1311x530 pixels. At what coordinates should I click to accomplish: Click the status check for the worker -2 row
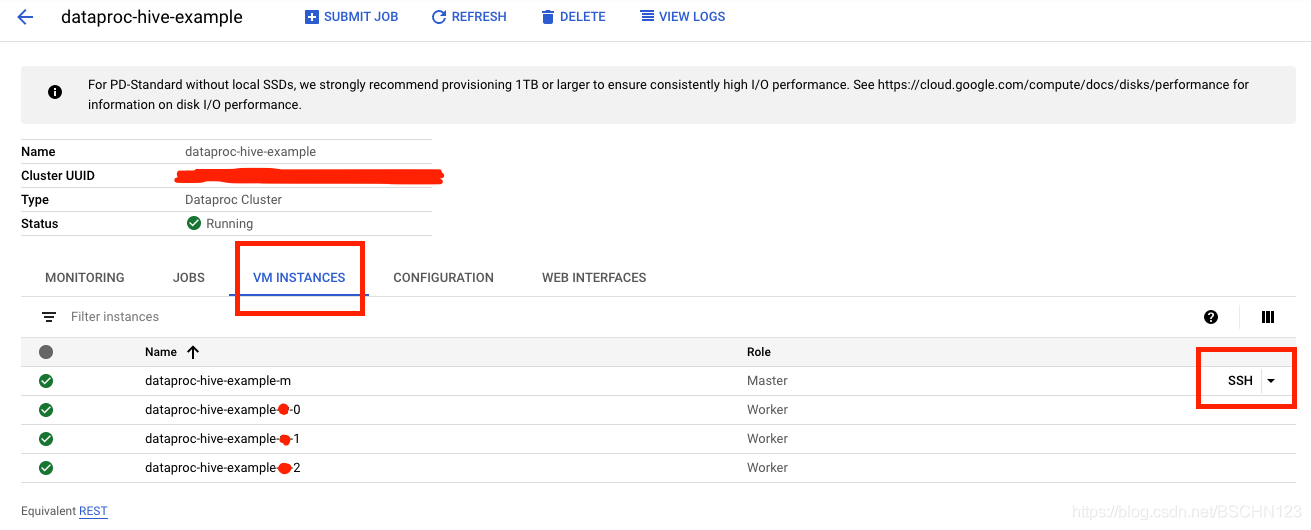coord(46,468)
